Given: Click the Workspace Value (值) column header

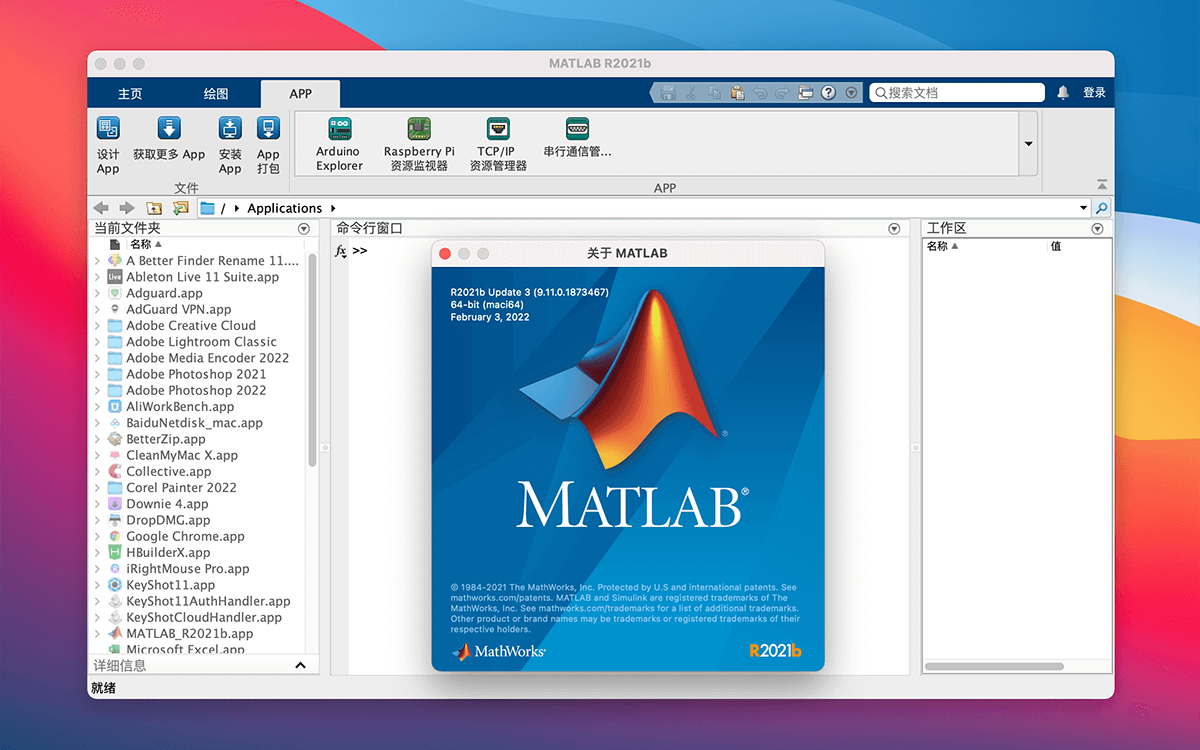Looking at the screenshot, I should [1056, 246].
